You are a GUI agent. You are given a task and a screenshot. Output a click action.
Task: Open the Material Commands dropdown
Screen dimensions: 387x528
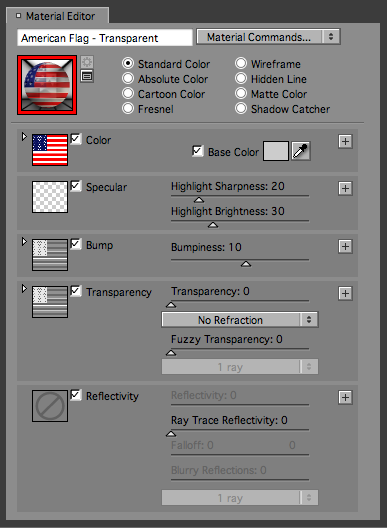pos(268,37)
